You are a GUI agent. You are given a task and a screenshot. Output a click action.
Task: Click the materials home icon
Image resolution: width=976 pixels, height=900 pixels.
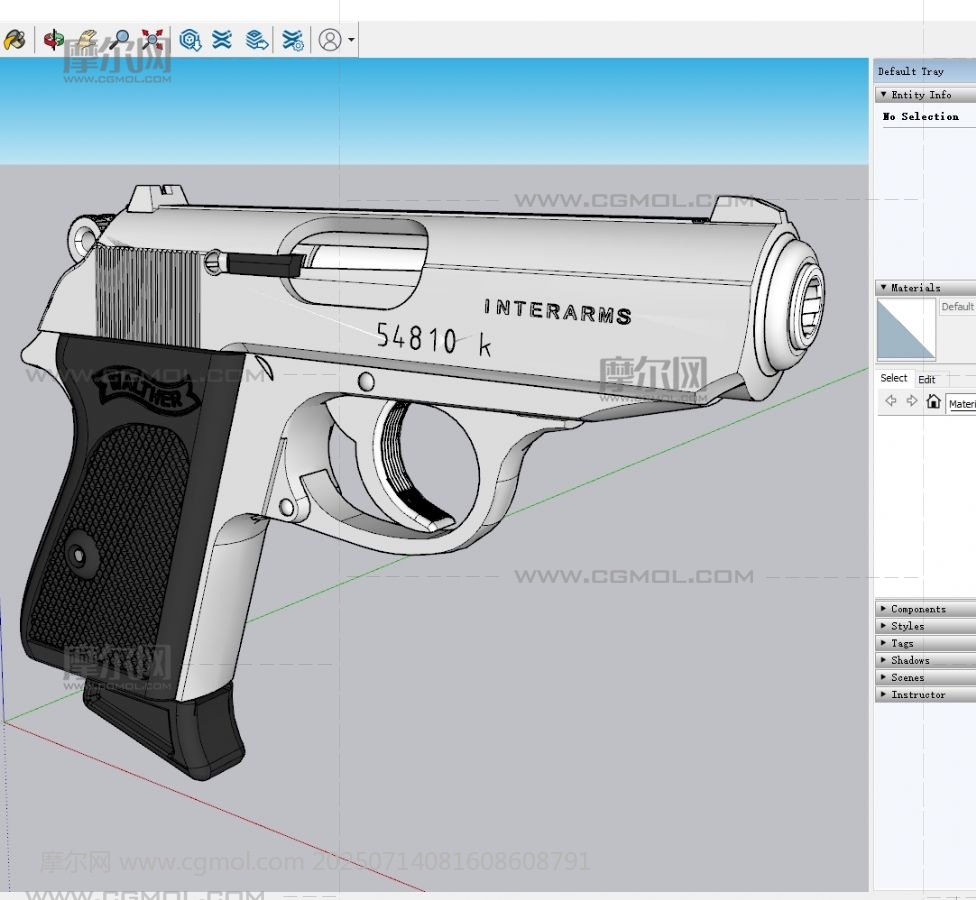(933, 401)
